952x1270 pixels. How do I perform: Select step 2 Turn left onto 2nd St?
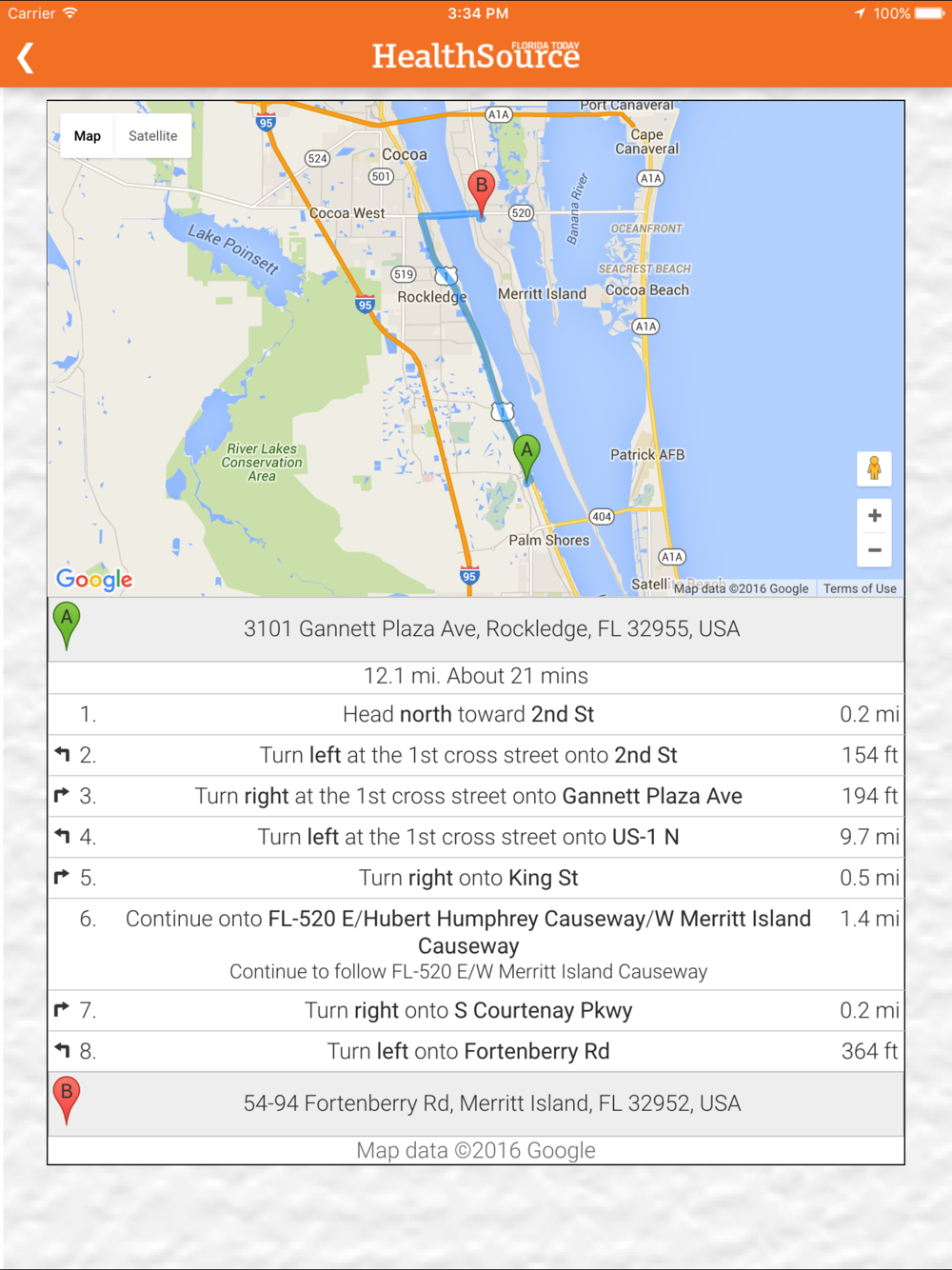[x=476, y=756]
